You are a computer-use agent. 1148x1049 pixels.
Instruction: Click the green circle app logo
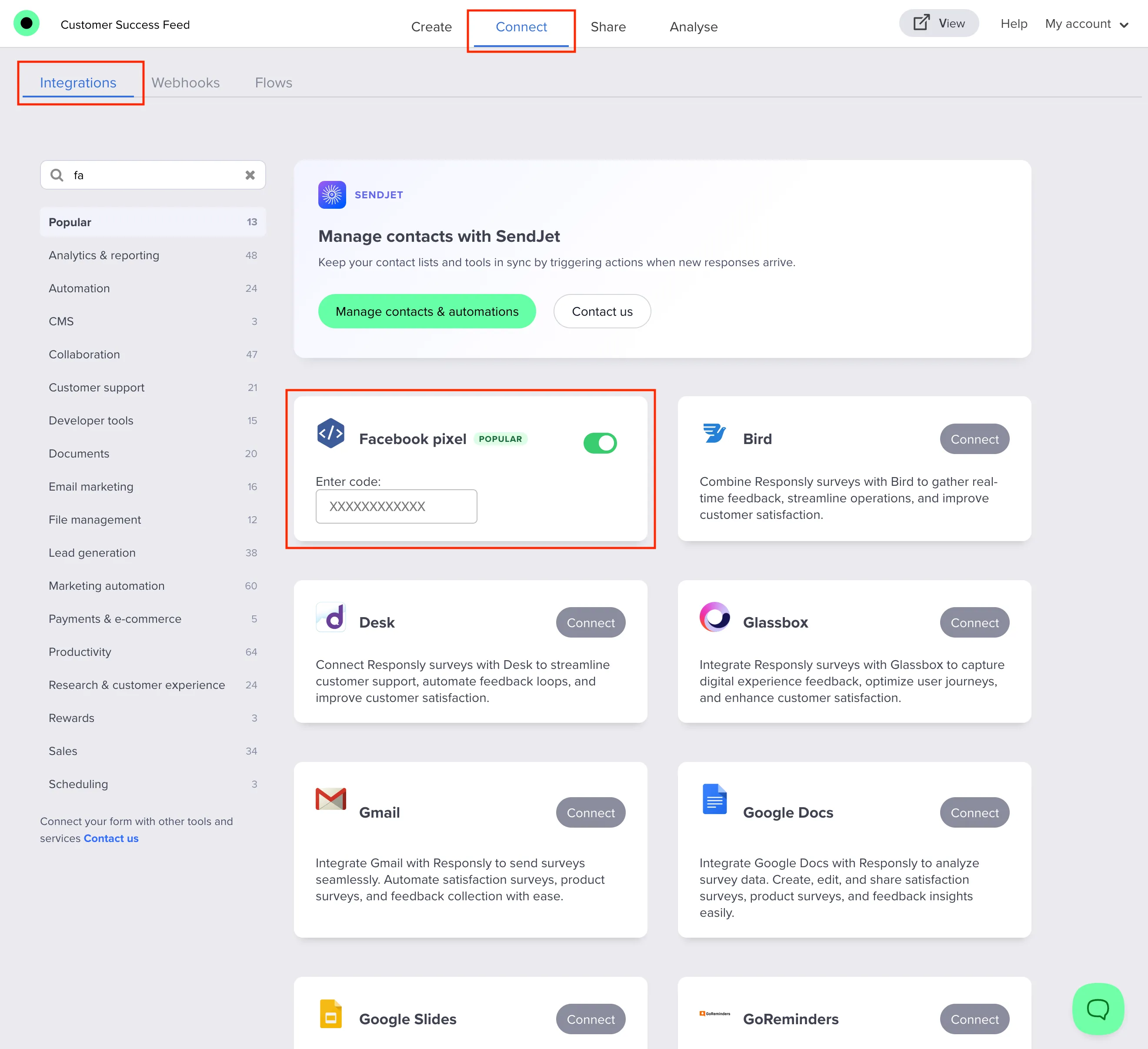coord(26,24)
